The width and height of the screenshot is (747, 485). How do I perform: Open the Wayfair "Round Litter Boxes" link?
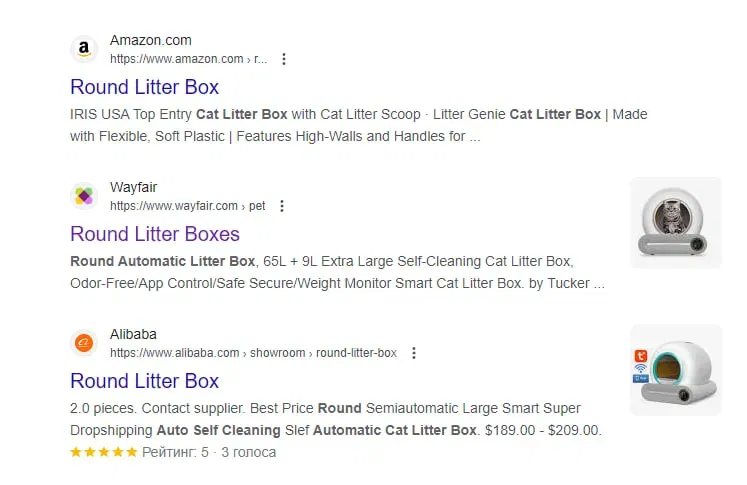(155, 234)
